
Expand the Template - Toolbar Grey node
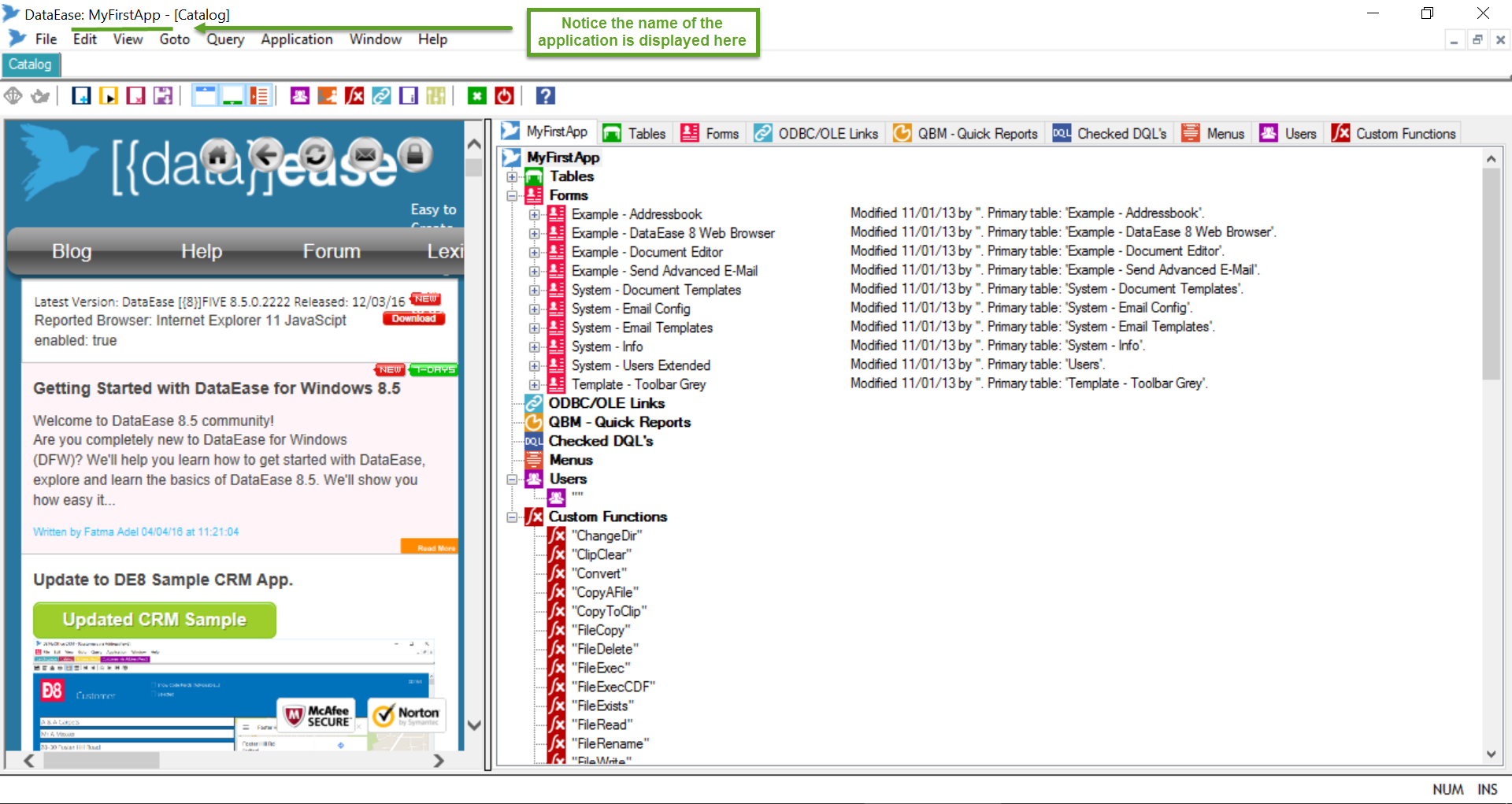pyautogui.click(x=534, y=384)
